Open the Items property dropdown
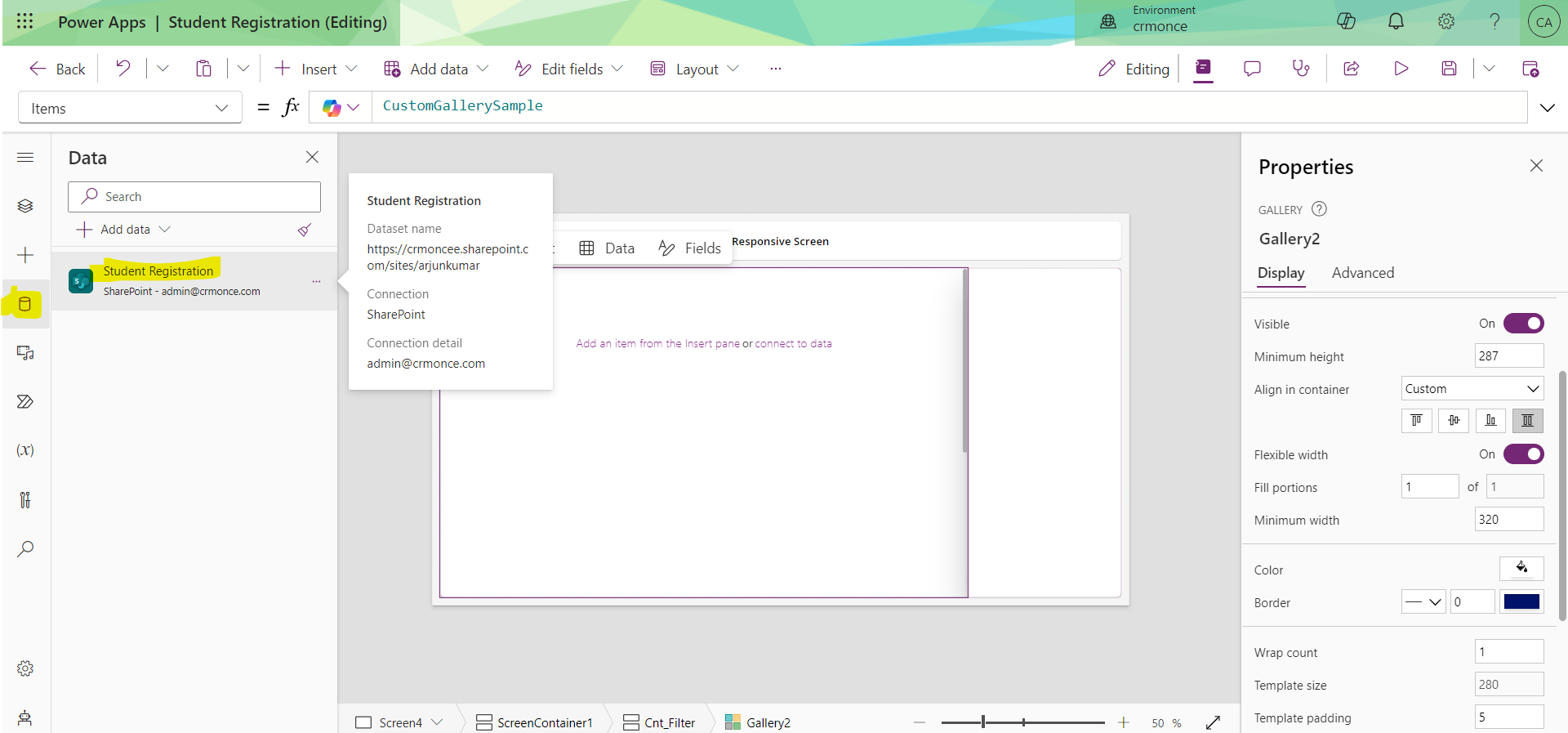The image size is (1568, 733). [130, 108]
